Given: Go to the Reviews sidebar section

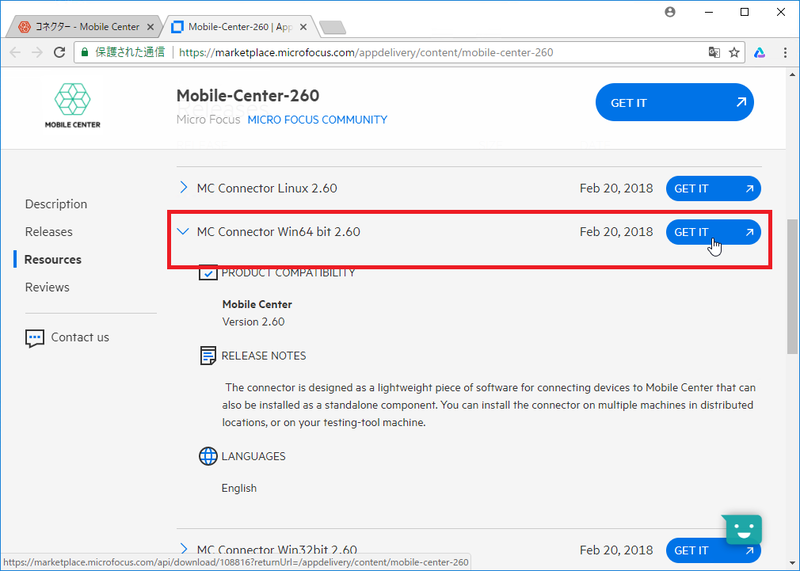Looking at the screenshot, I should click(47, 287).
